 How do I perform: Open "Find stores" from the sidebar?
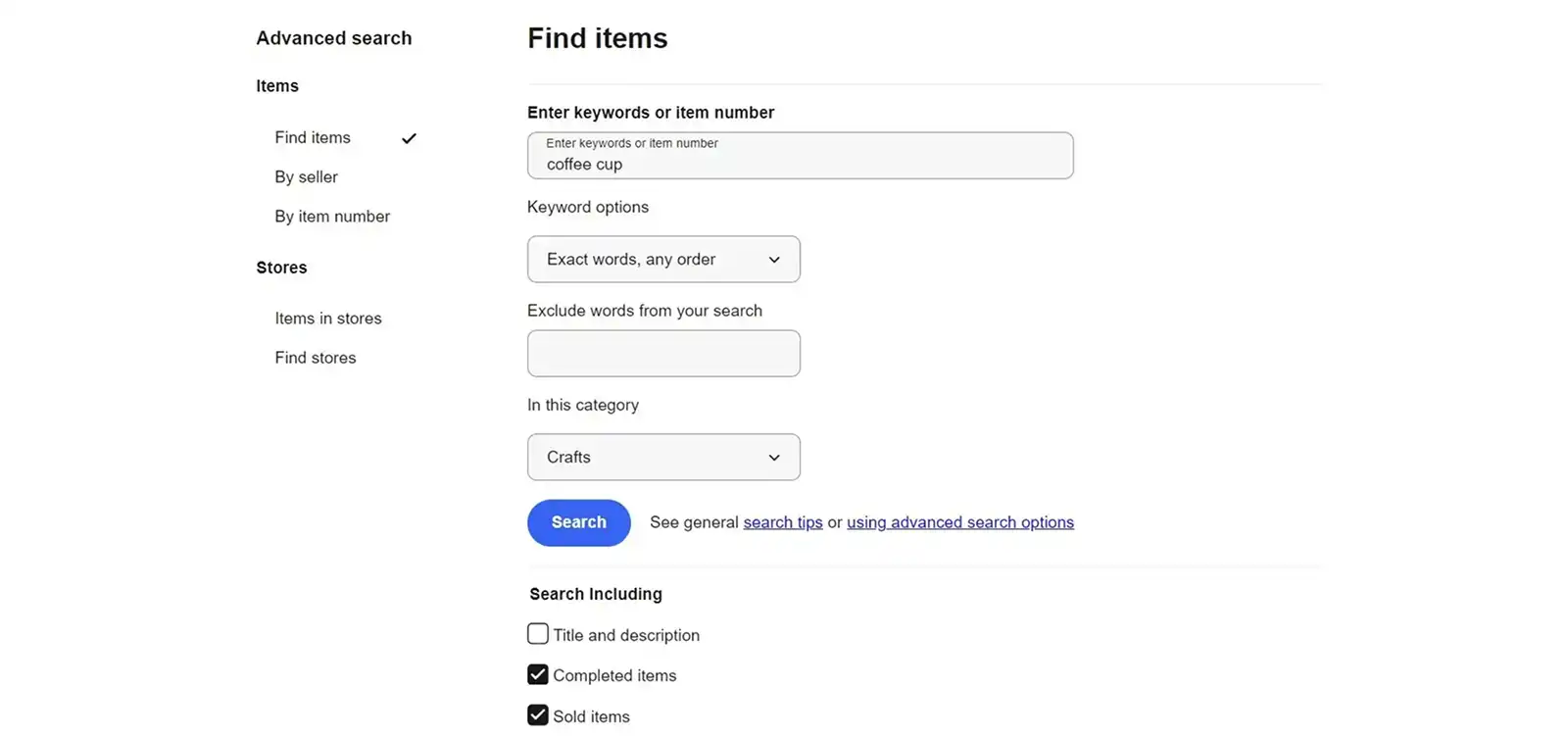(315, 357)
